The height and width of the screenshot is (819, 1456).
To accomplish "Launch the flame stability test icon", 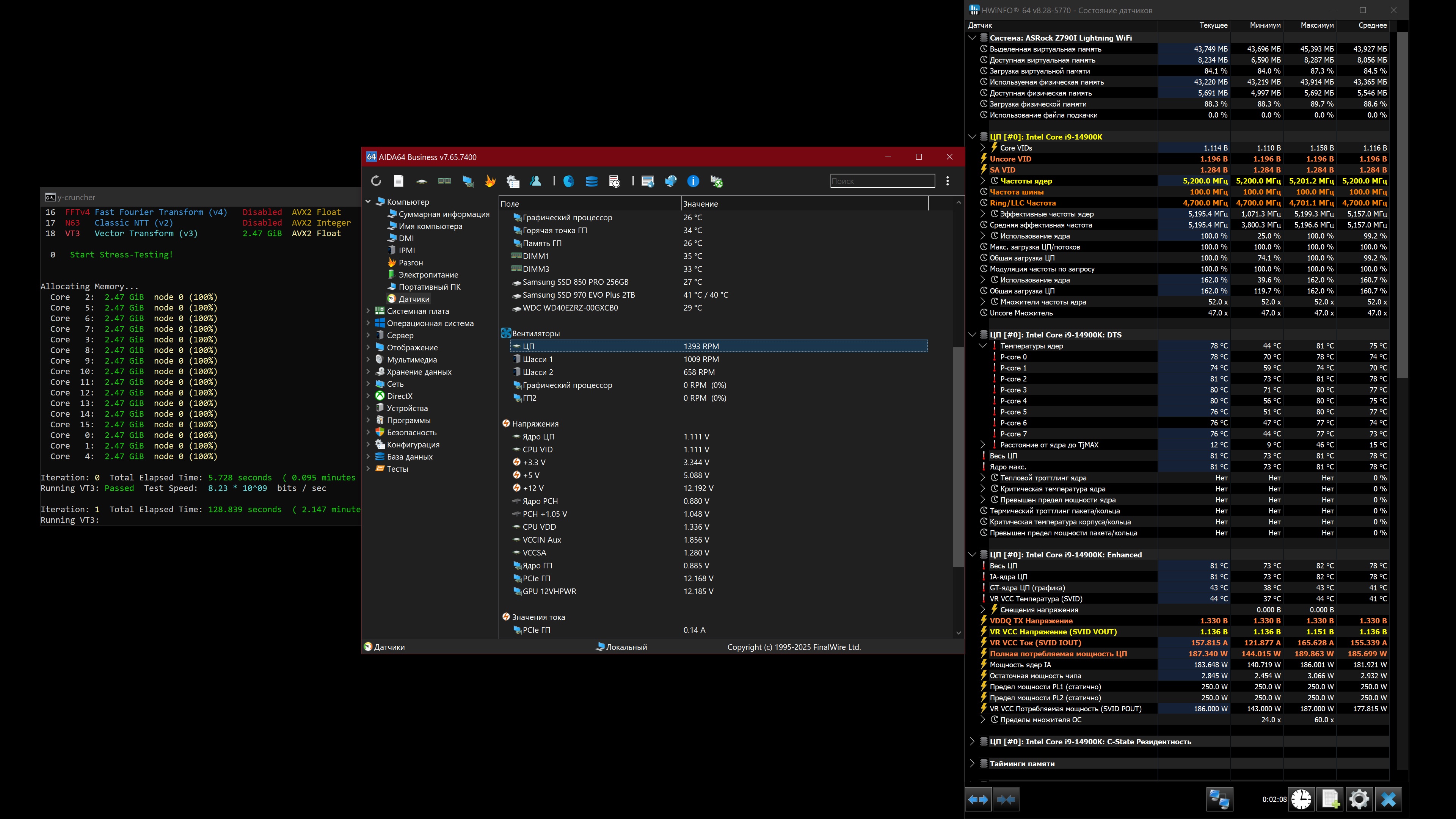I will click(x=490, y=181).
